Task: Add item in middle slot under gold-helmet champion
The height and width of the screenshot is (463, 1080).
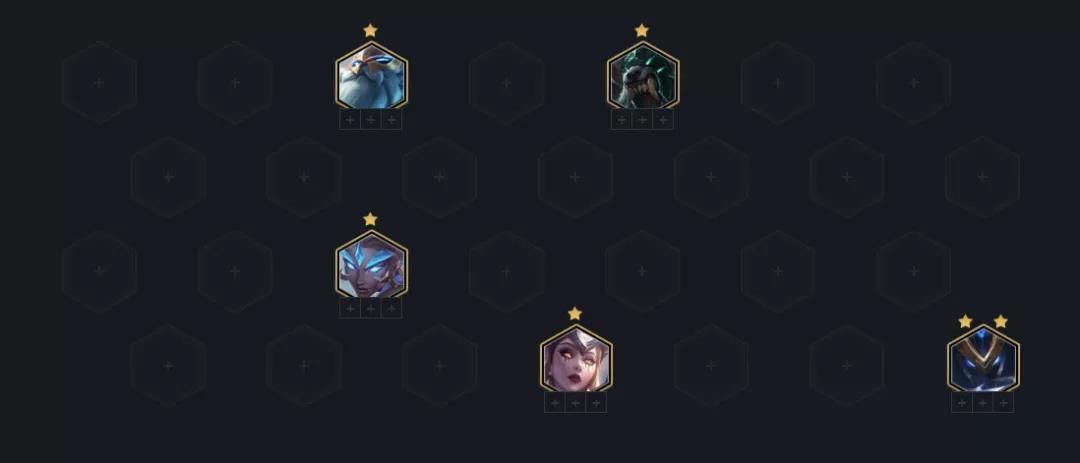Action: pos(982,403)
